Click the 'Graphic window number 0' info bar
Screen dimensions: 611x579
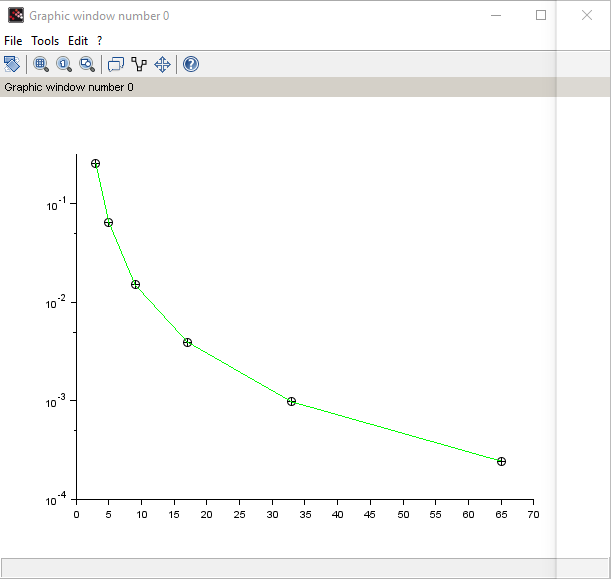[306, 87]
